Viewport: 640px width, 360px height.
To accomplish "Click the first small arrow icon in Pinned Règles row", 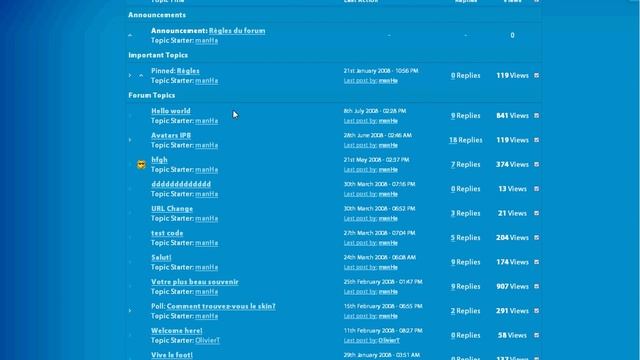I will (130, 76).
